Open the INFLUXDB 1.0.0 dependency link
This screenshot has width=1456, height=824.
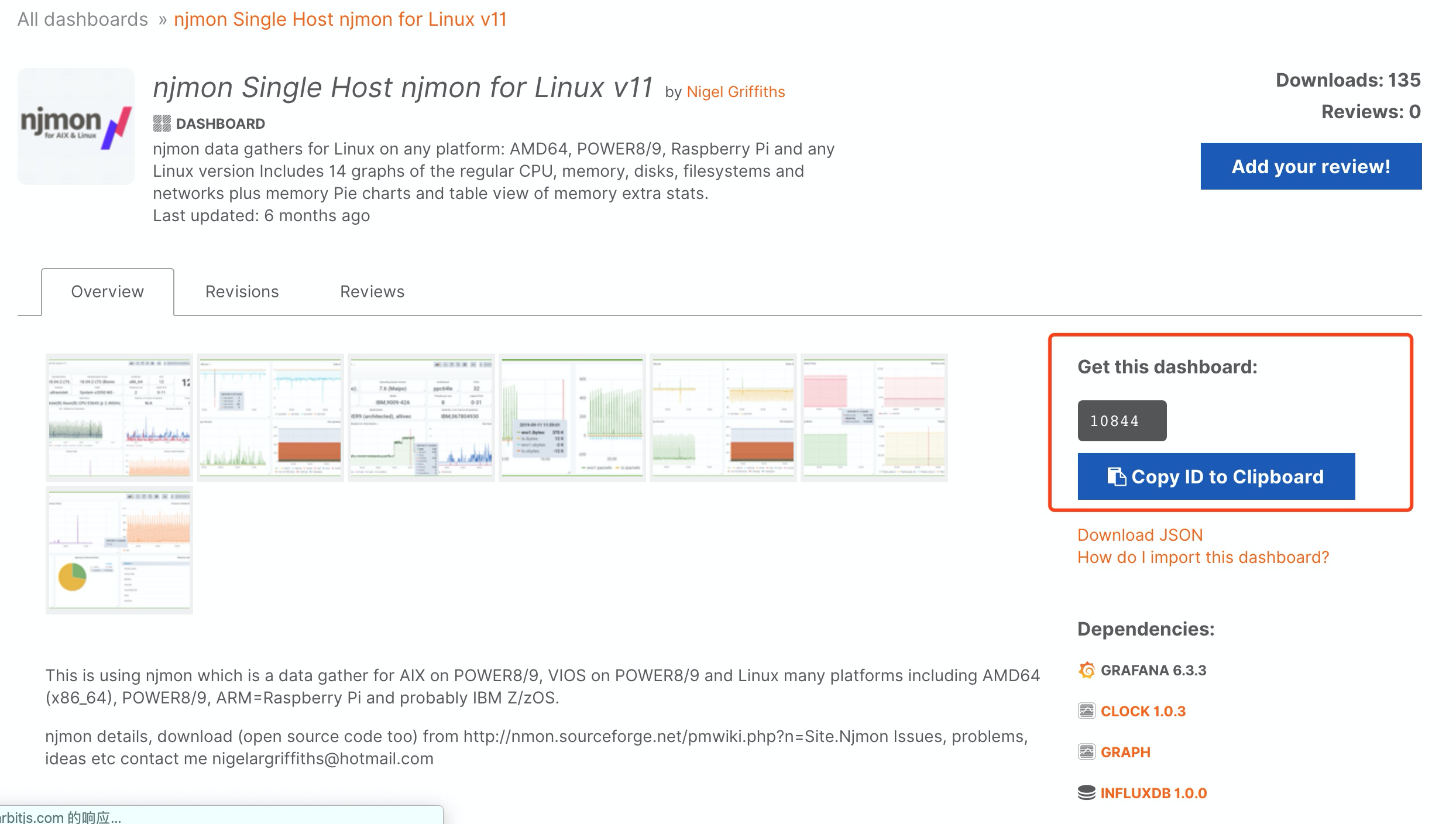coord(1153,793)
